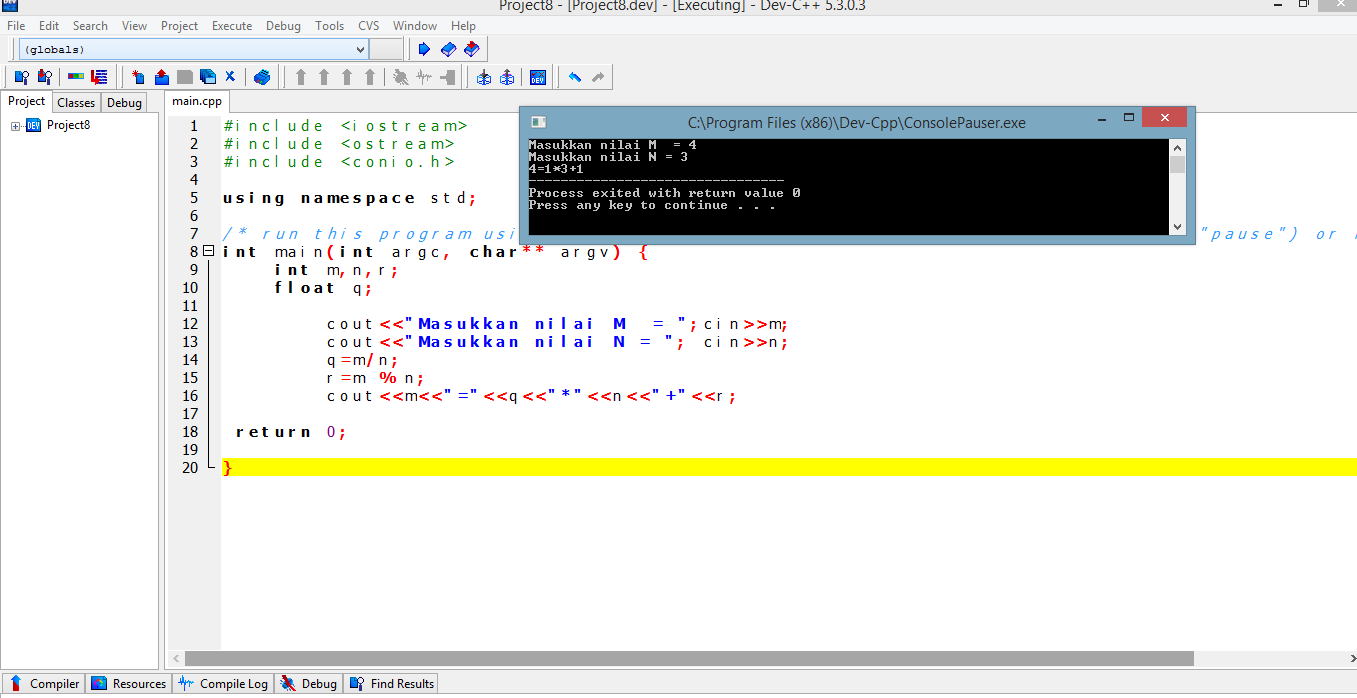This screenshot has width=1357, height=698.
Task: Click the DEV syntax check icon
Action: click(538, 77)
